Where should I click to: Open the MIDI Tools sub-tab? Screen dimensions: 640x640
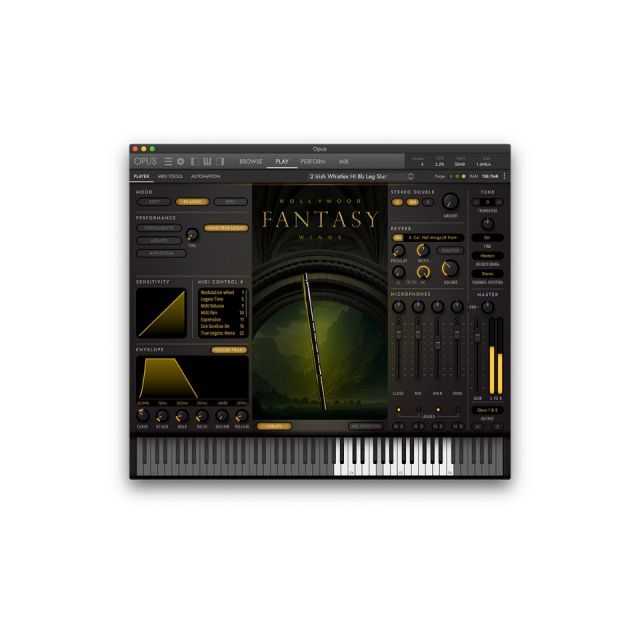pos(170,176)
